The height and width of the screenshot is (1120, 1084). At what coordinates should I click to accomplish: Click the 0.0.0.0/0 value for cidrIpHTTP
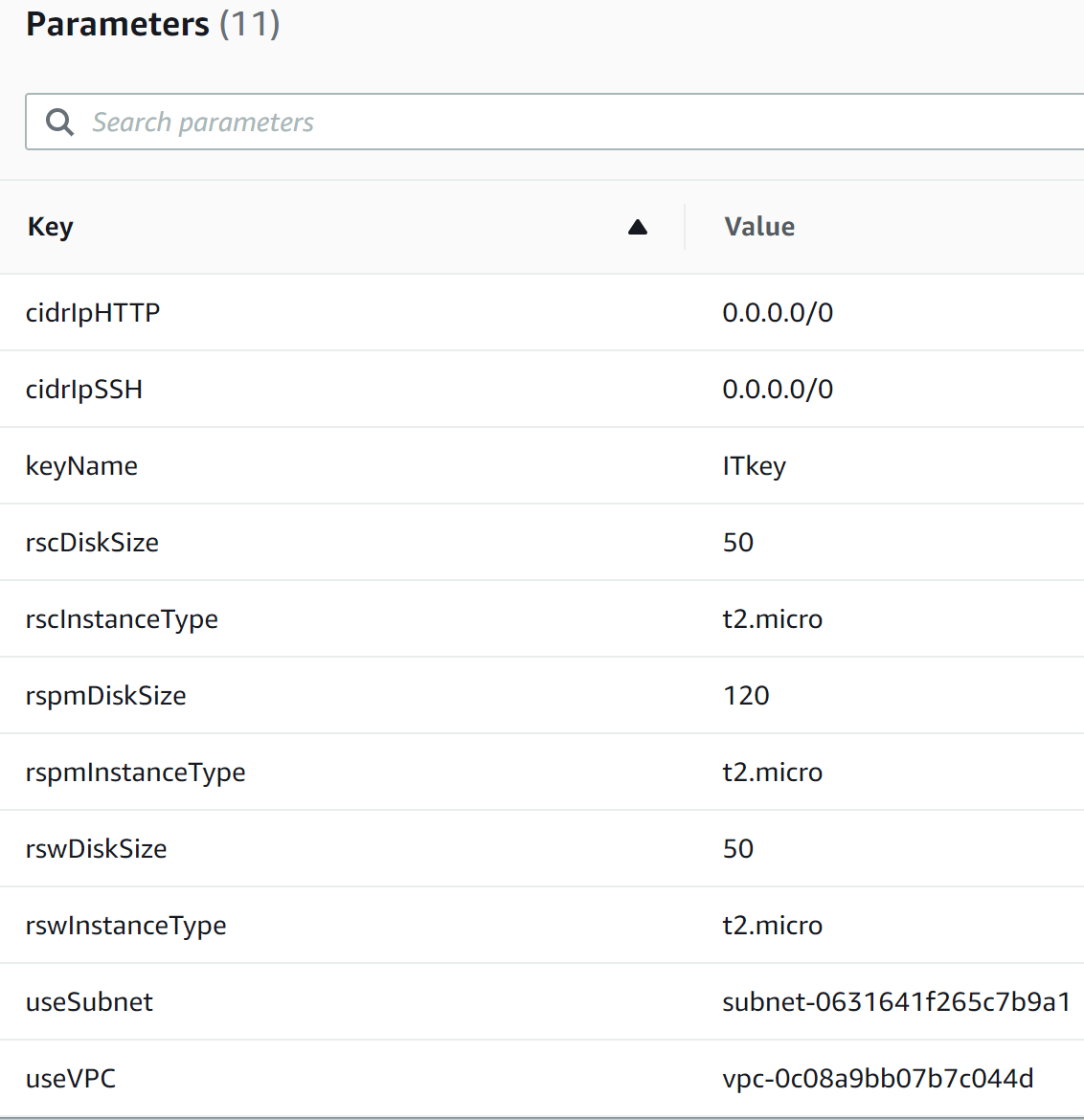pyautogui.click(x=778, y=313)
